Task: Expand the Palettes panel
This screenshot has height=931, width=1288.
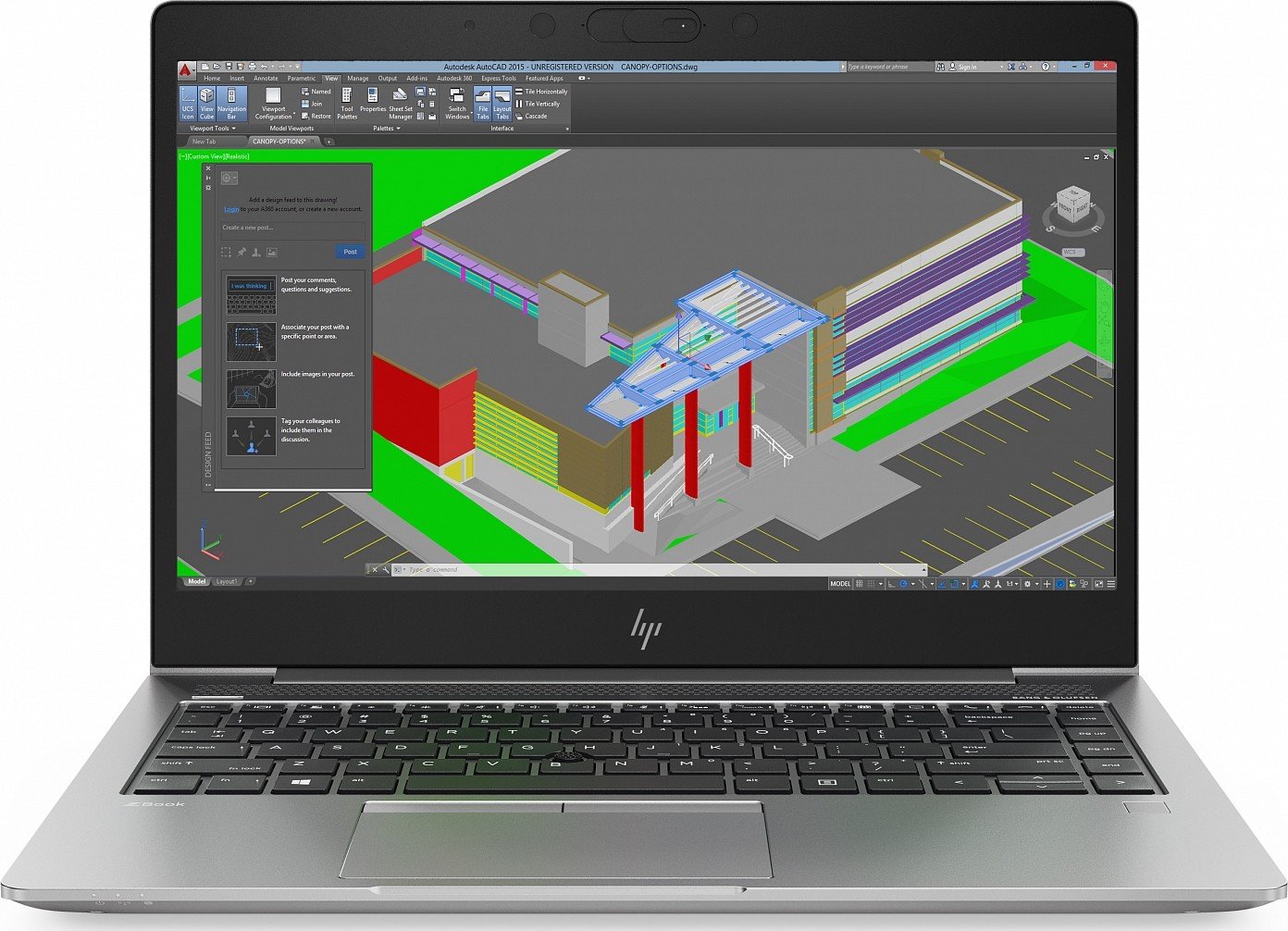Action: click(387, 128)
